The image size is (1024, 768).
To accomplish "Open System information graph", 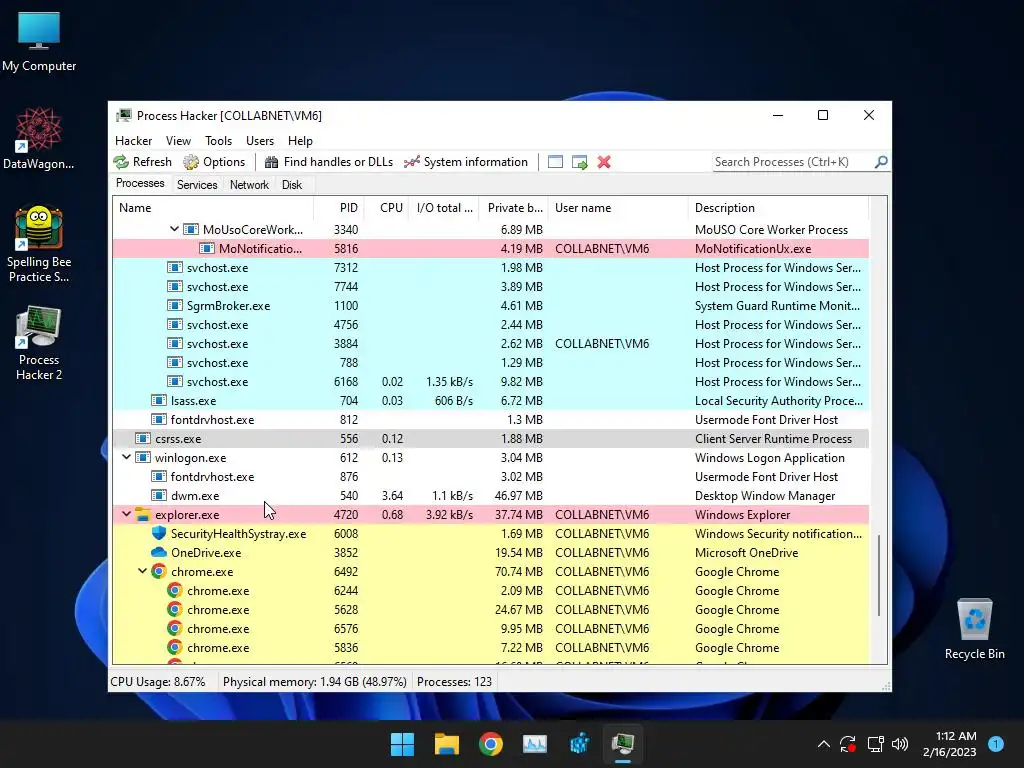I will point(466,162).
